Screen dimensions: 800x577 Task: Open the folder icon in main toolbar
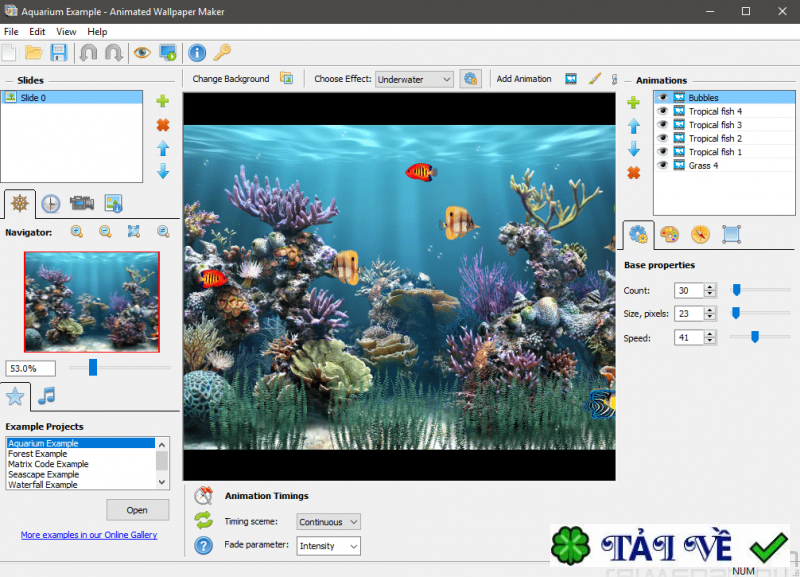34,53
